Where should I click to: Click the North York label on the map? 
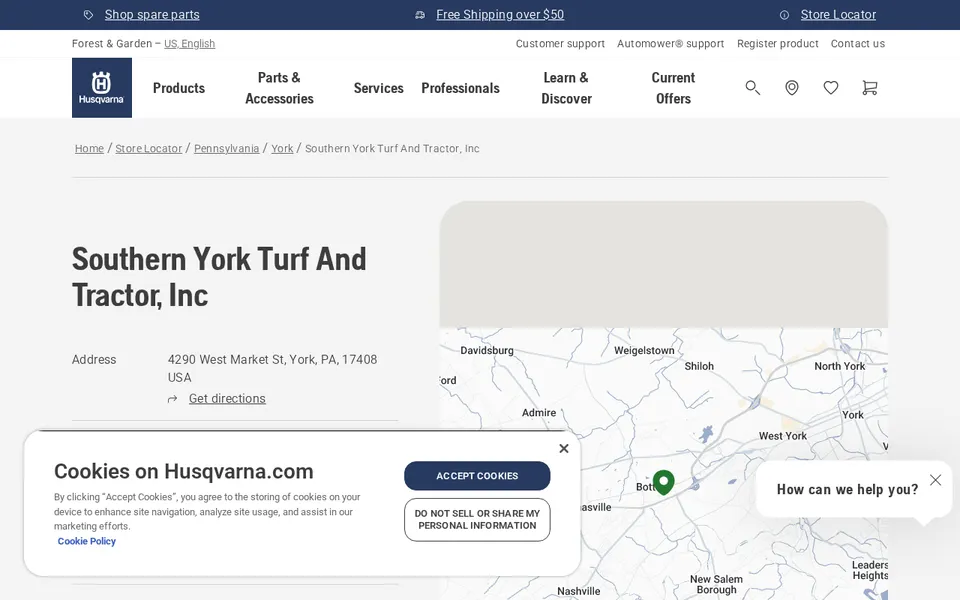[839, 366]
